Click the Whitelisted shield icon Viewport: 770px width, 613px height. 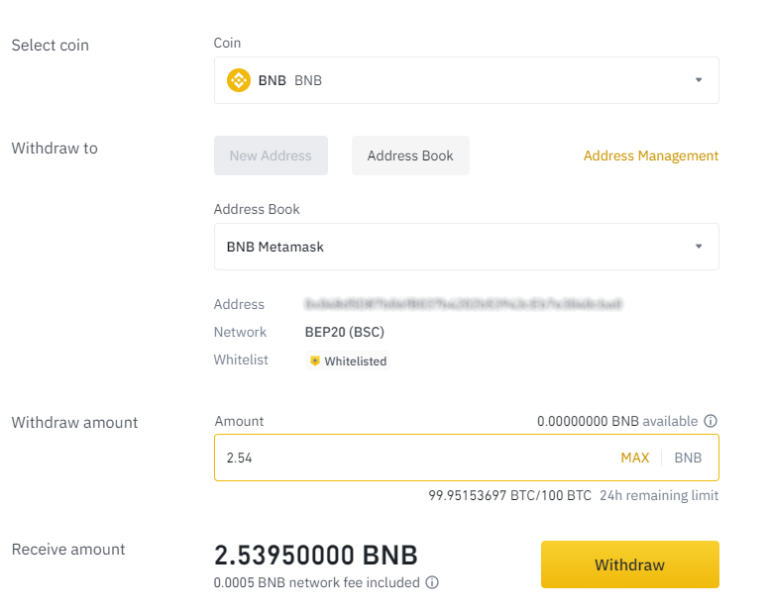315,361
